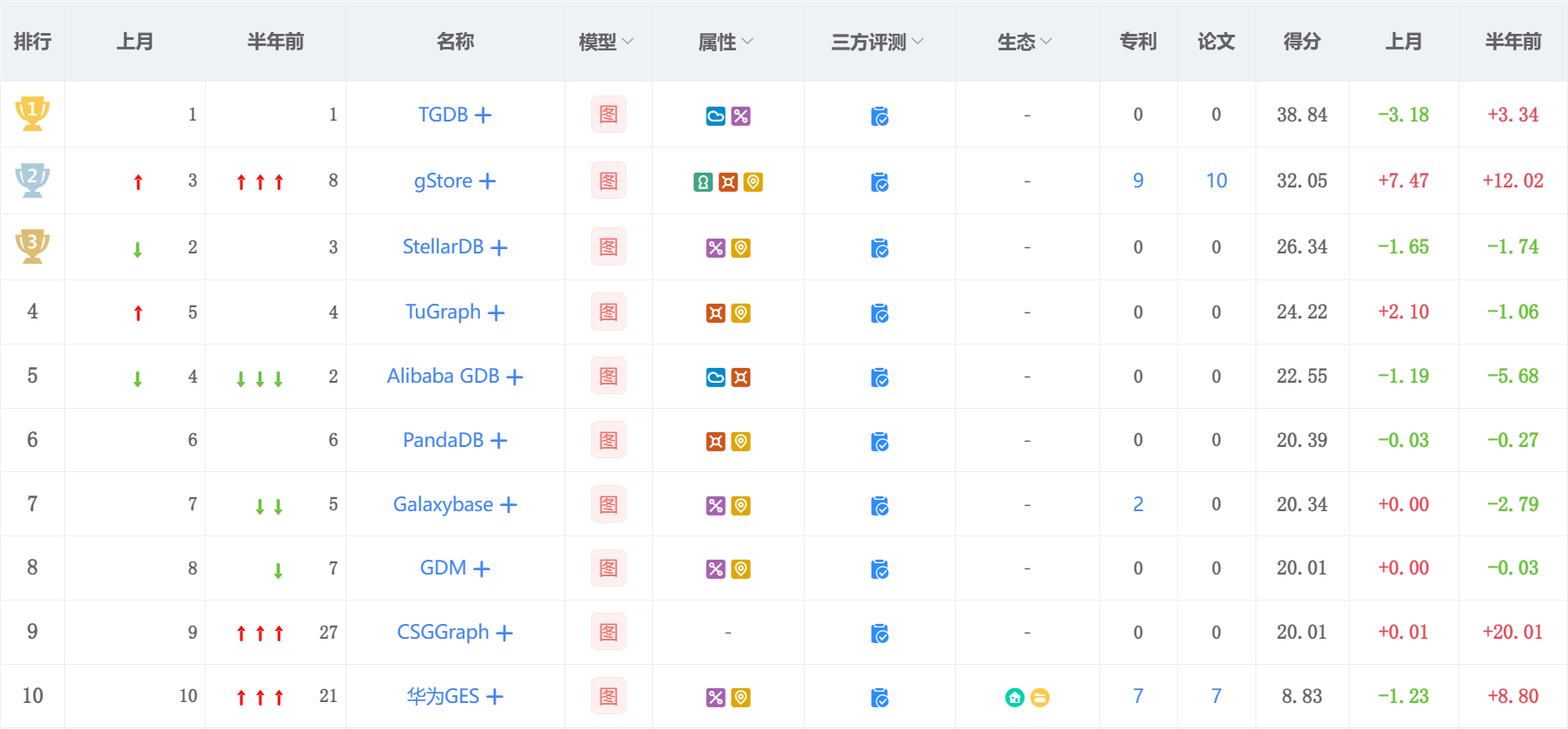Click the graph model icon in TuGraph row

[609, 312]
